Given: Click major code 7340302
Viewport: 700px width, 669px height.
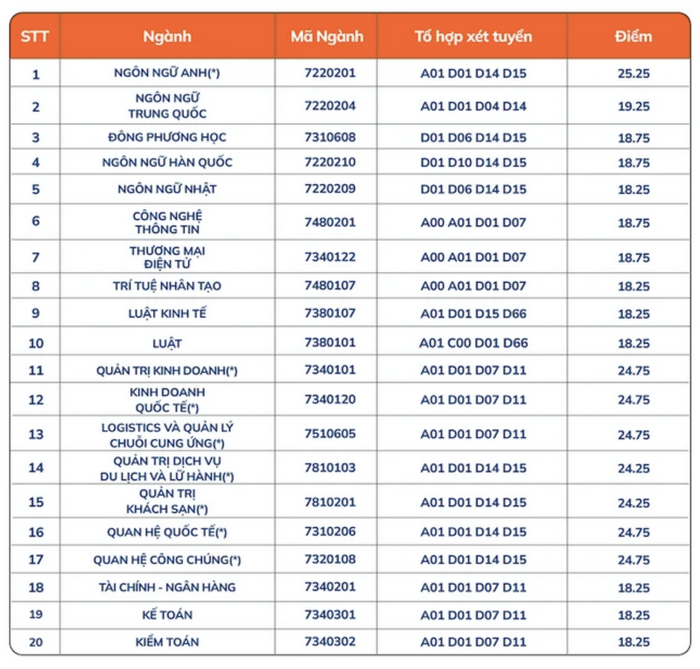Looking at the screenshot, I should pyautogui.click(x=330, y=641).
